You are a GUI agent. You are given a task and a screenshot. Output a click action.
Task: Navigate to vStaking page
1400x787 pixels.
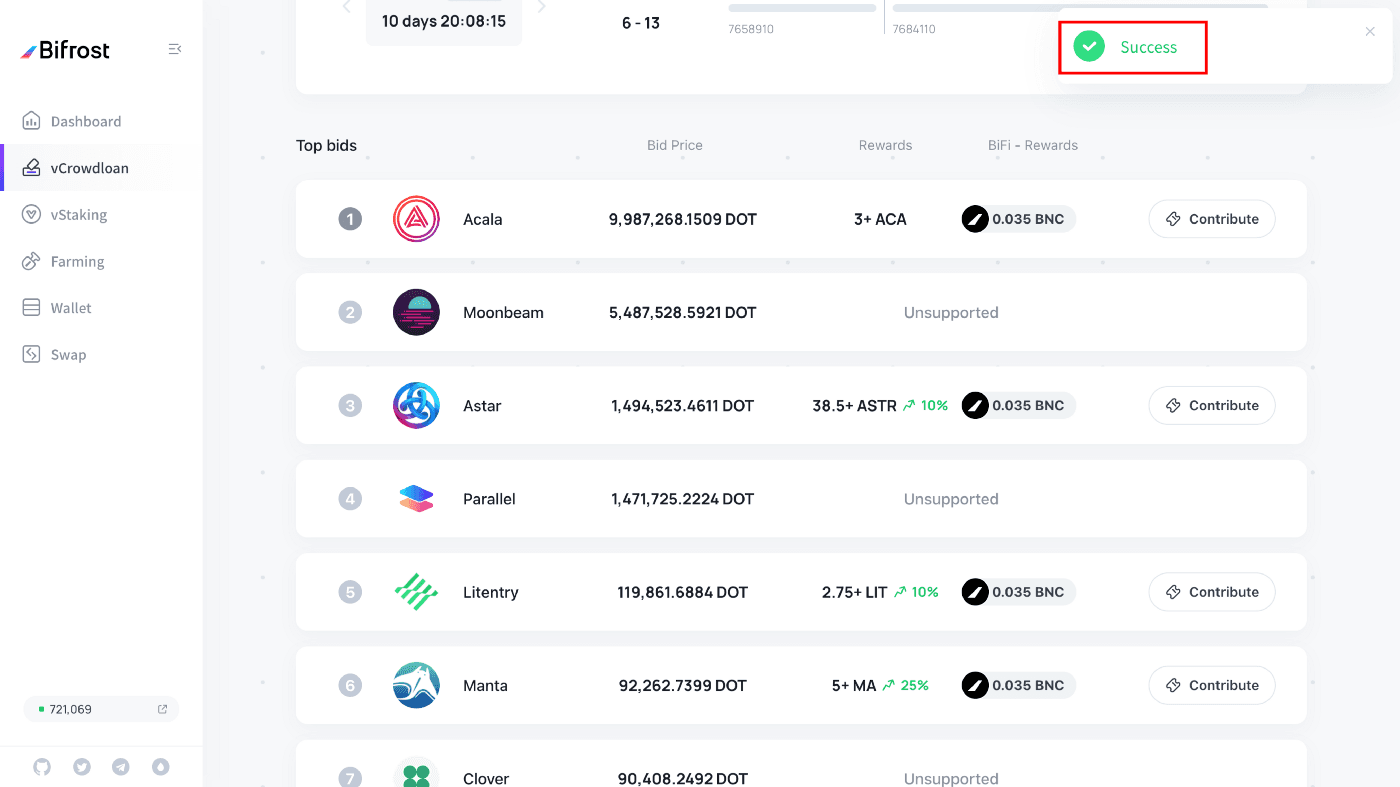click(x=79, y=215)
